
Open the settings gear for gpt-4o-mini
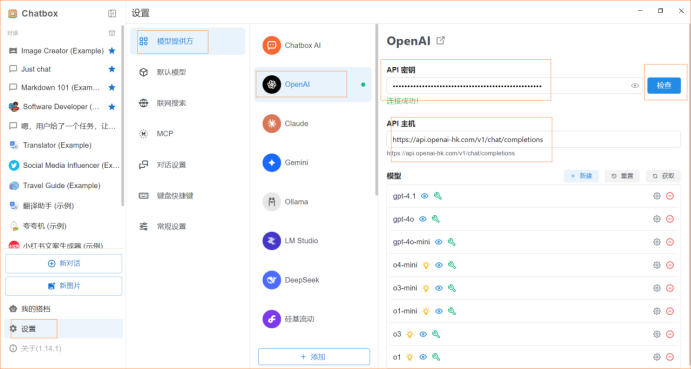pyautogui.click(x=657, y=242)
